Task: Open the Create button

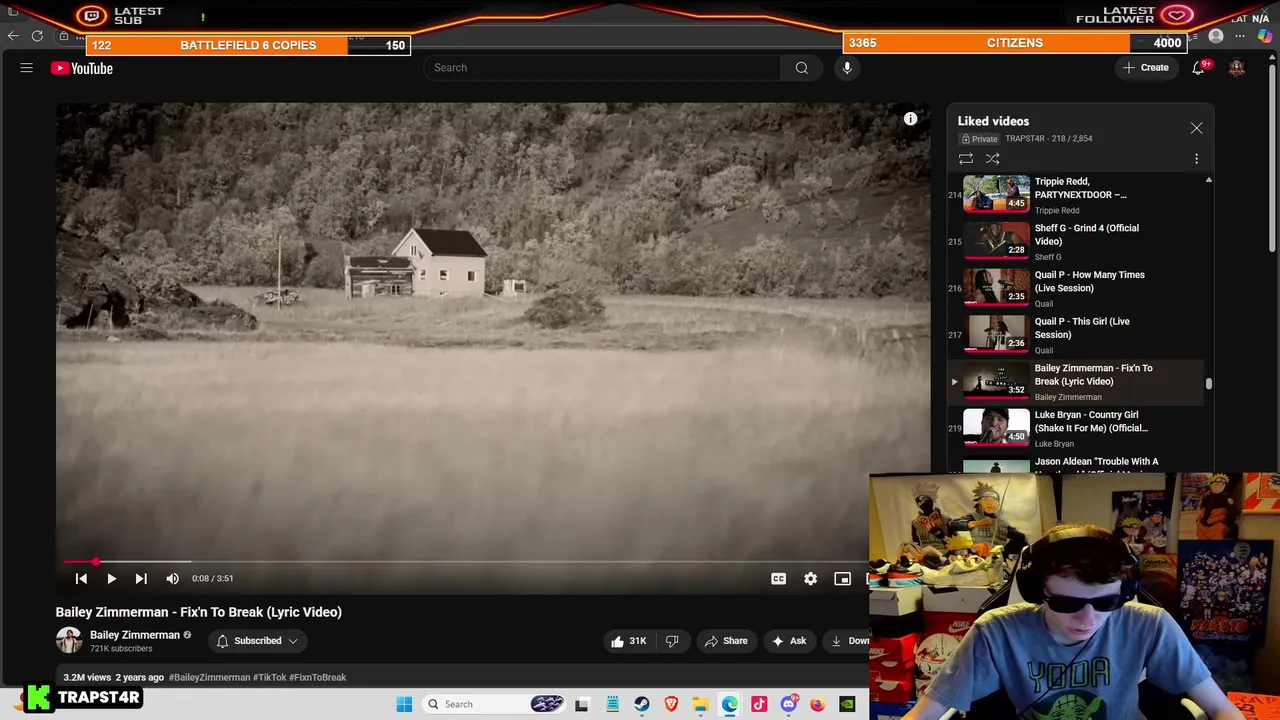Action: coord(1146,68)
